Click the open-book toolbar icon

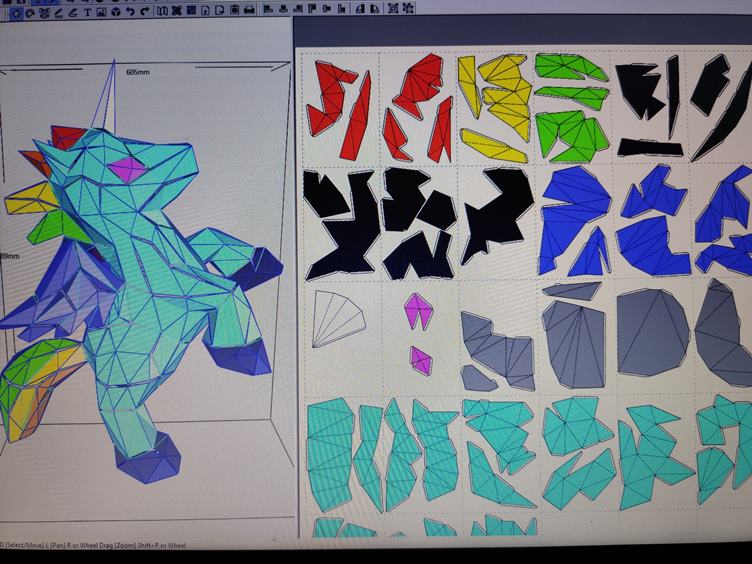tap(162, 11)
